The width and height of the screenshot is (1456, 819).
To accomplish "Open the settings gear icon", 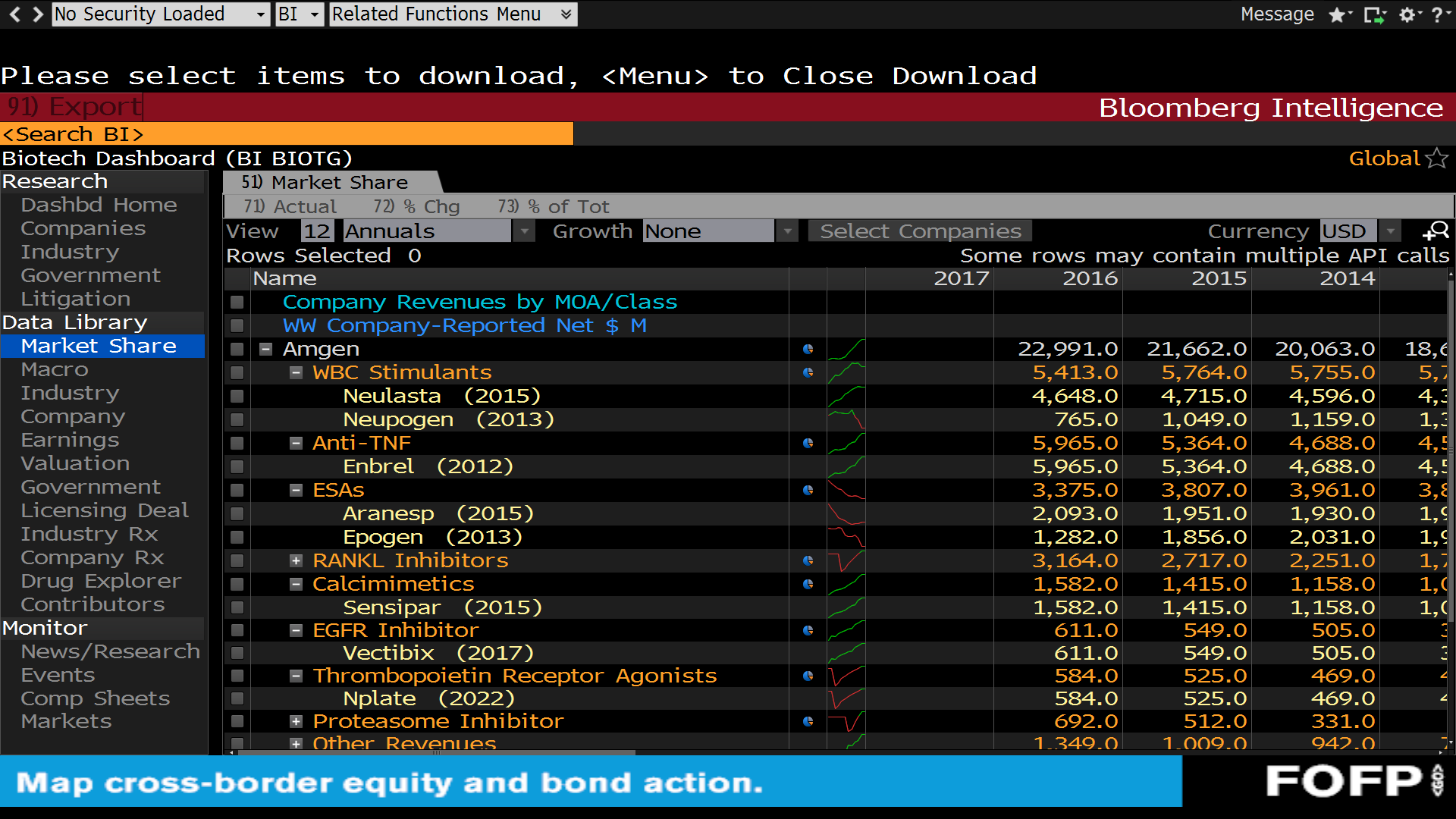I will [x=1409, y=14].
